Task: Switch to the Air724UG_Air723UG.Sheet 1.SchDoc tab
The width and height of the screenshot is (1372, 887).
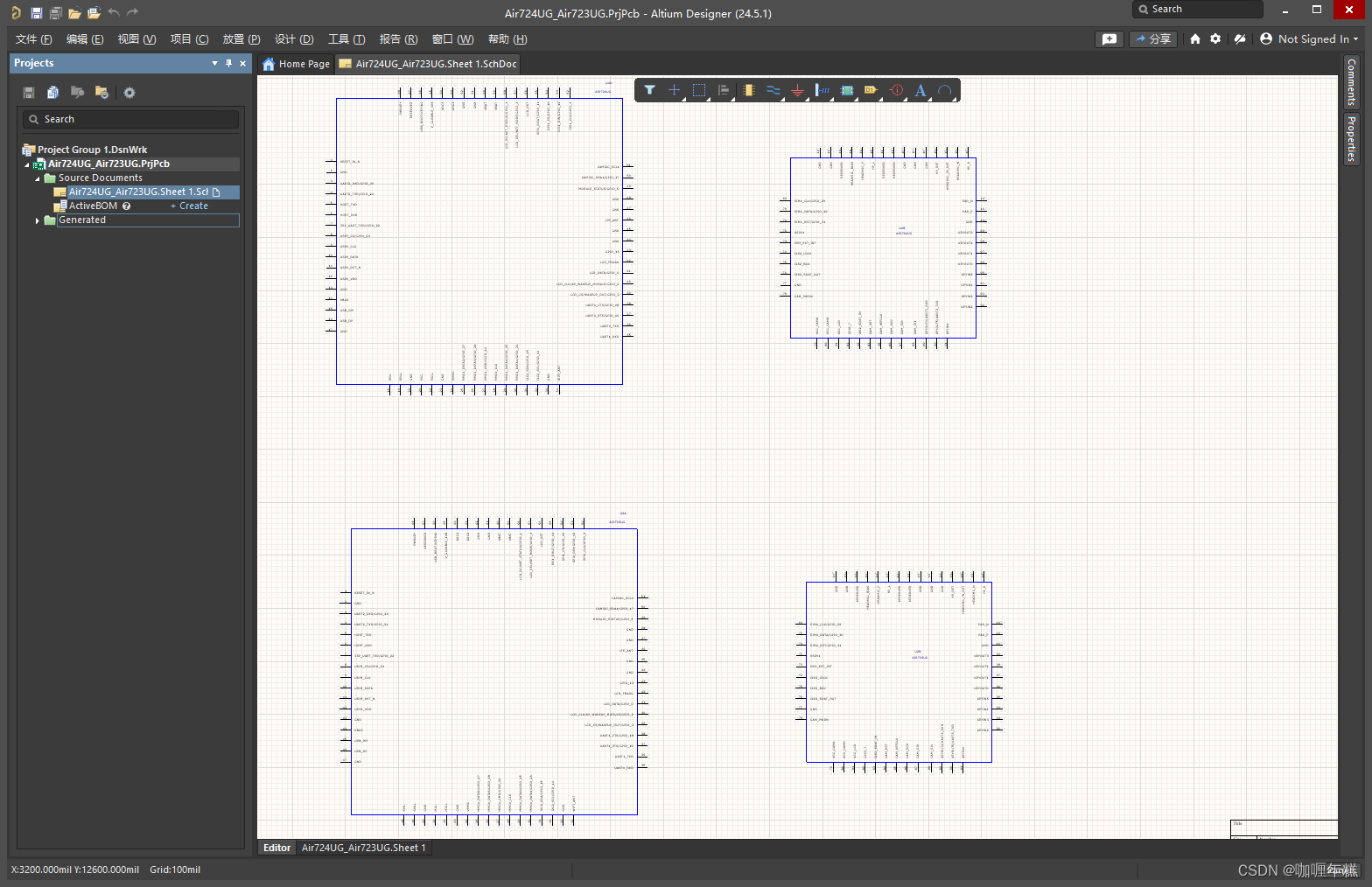Action: 428,64
